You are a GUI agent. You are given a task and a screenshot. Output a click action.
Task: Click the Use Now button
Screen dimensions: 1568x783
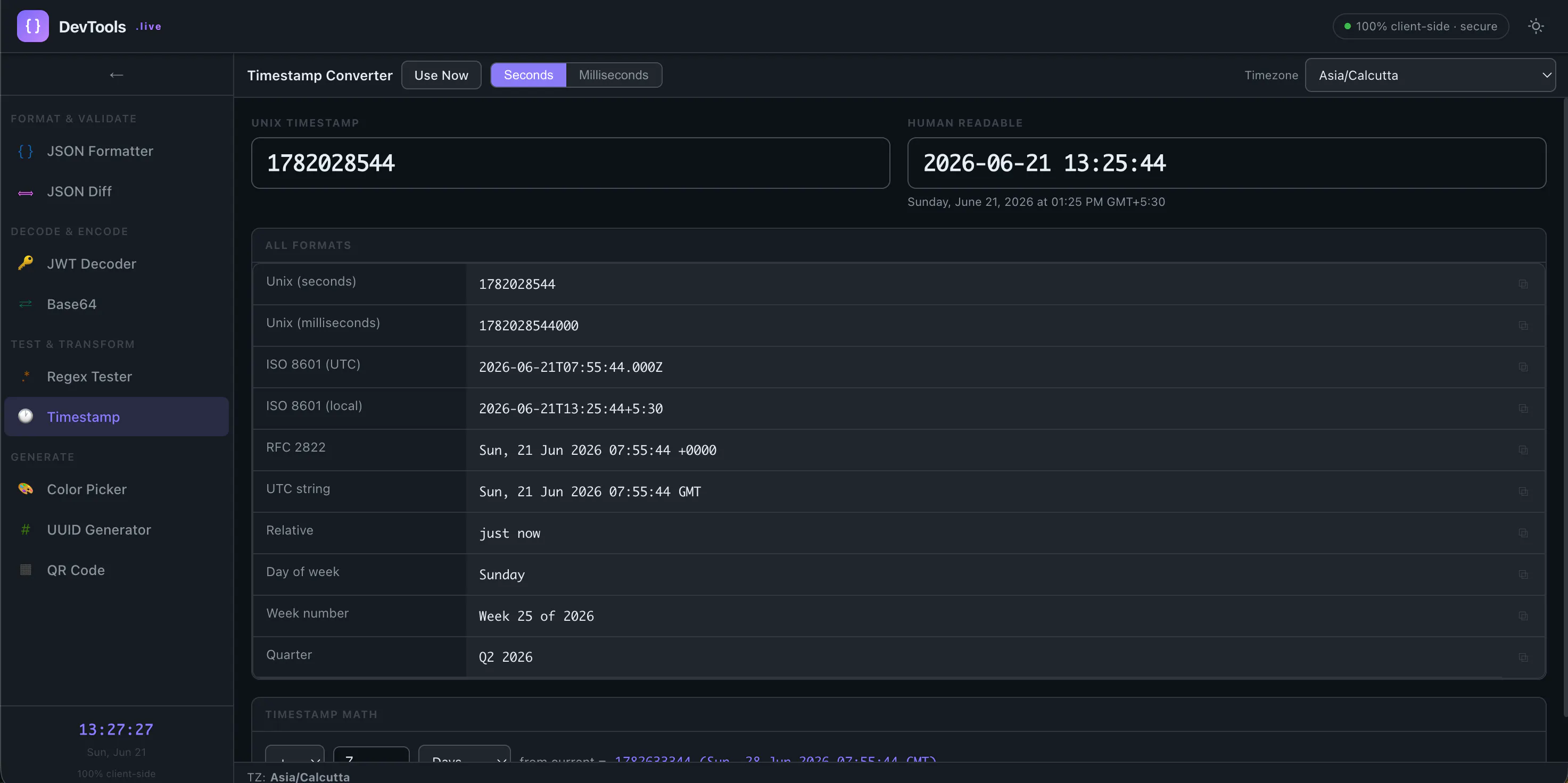[441, 75]
